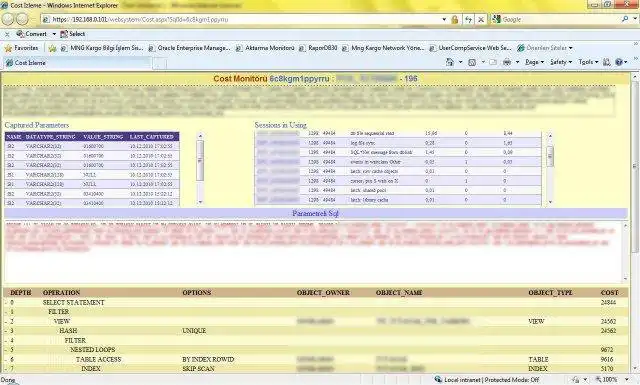Click the SKIP SCAN option text
This screenshot has width=640, height=385.
click(198, 369)
